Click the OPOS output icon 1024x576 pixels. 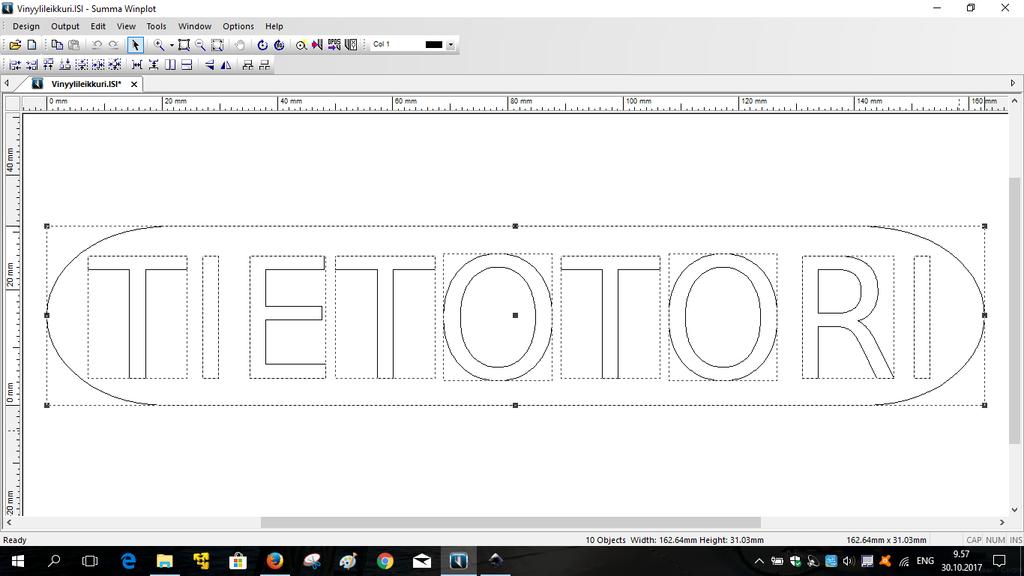334,45
